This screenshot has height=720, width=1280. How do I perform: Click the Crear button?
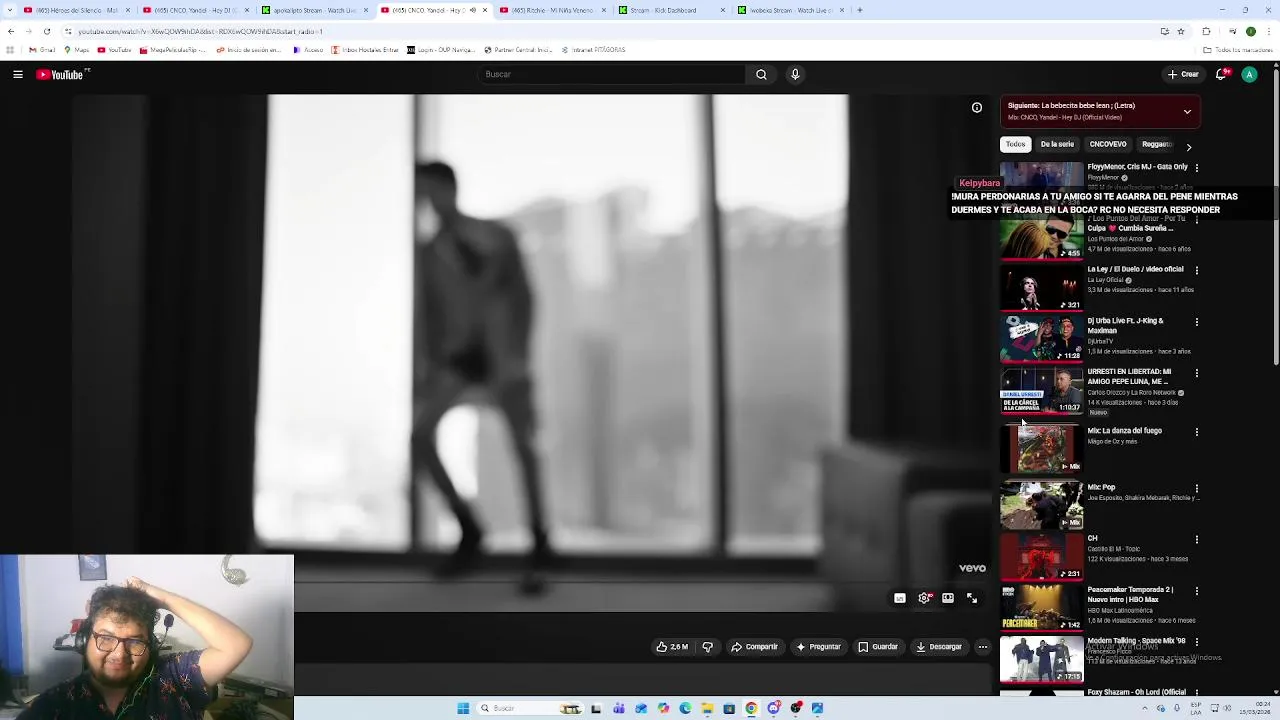coord(1182,74)
